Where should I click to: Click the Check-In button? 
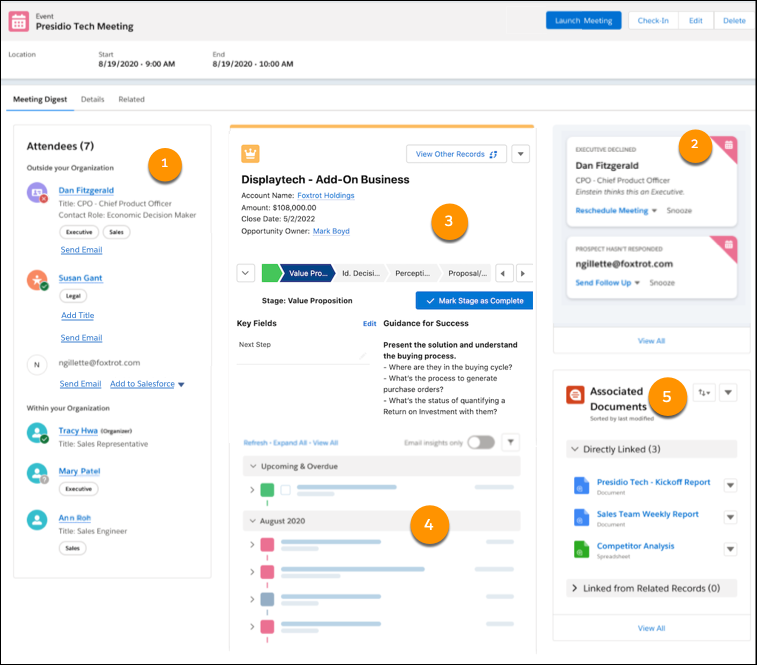coord(653,21)
